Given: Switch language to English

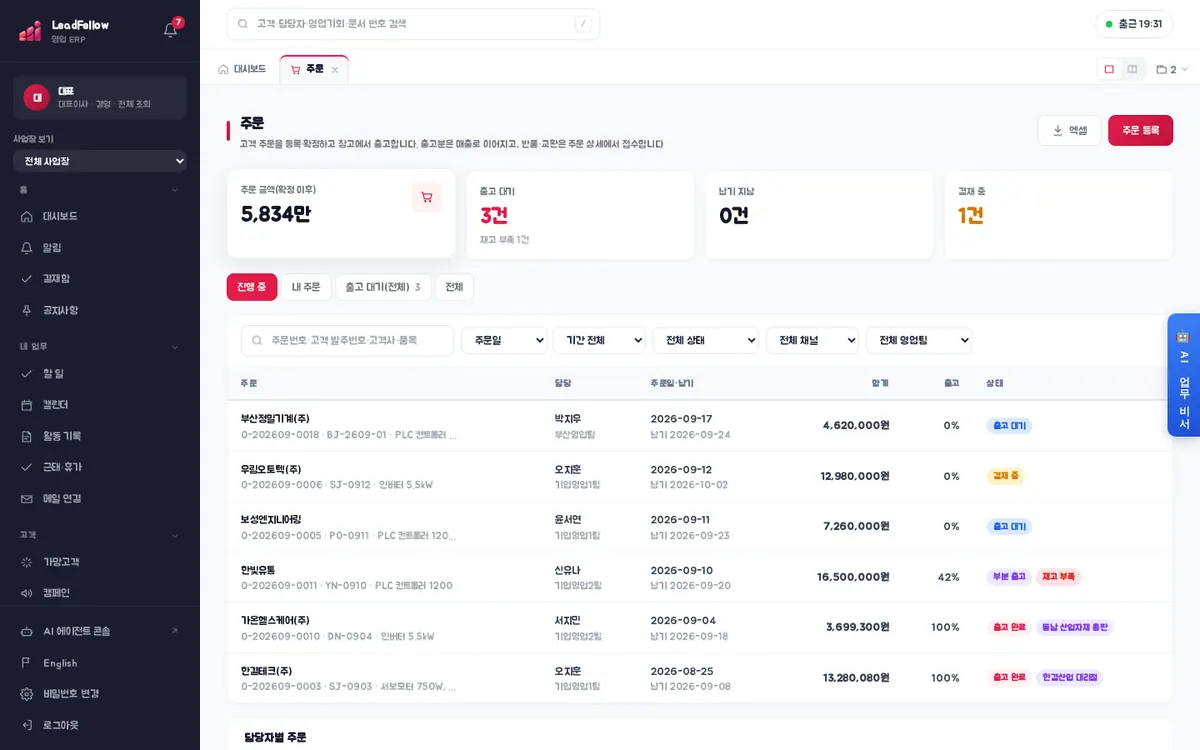Looking at the screenshot, I should (100, 663).
